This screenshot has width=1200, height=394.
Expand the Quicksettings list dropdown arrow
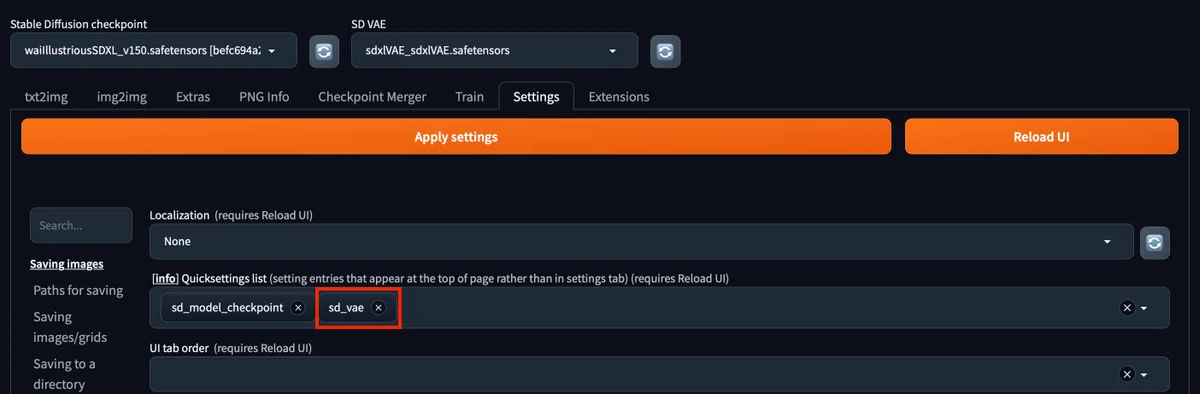[x=1144, y=308]
